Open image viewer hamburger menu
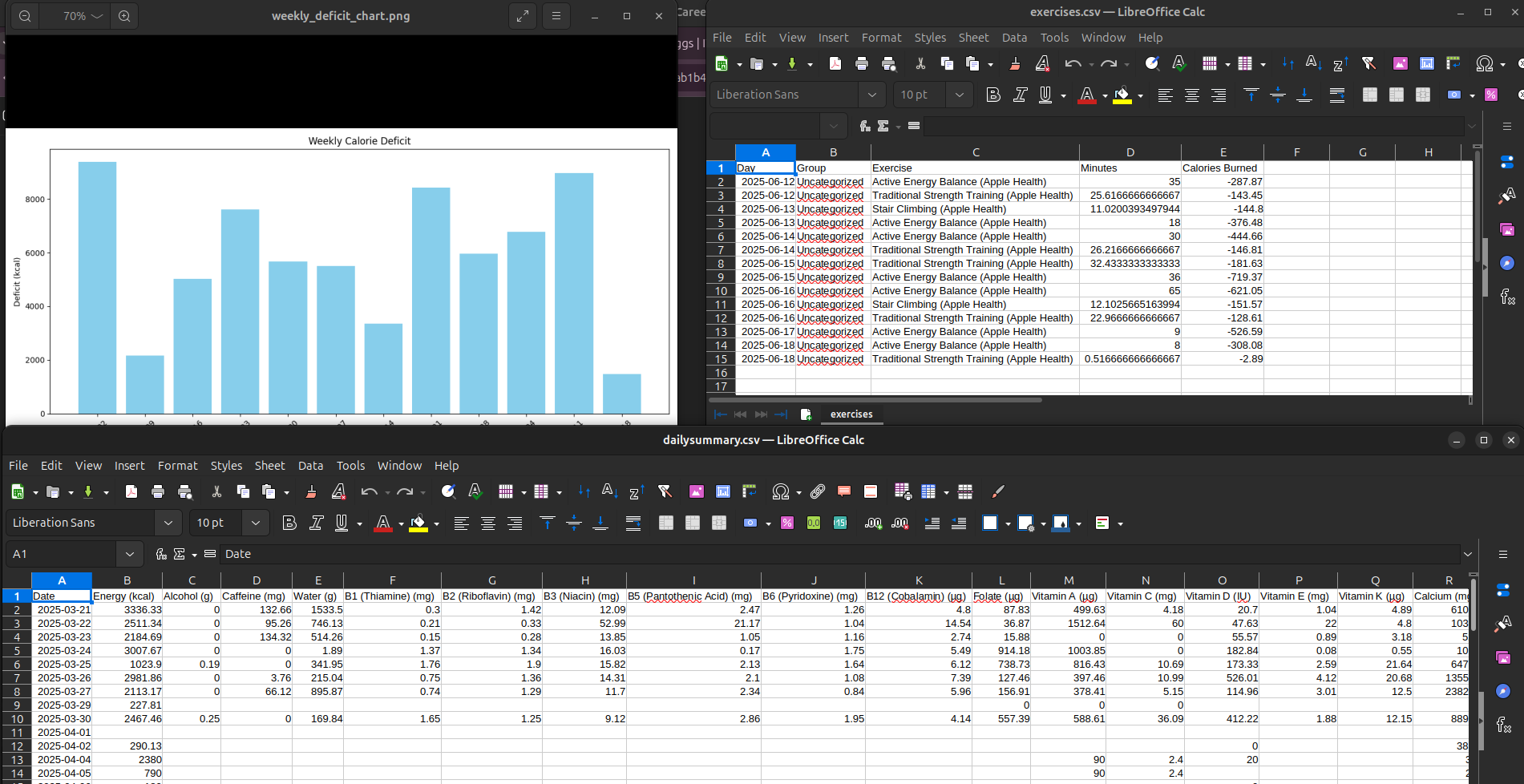 (556, 16)
